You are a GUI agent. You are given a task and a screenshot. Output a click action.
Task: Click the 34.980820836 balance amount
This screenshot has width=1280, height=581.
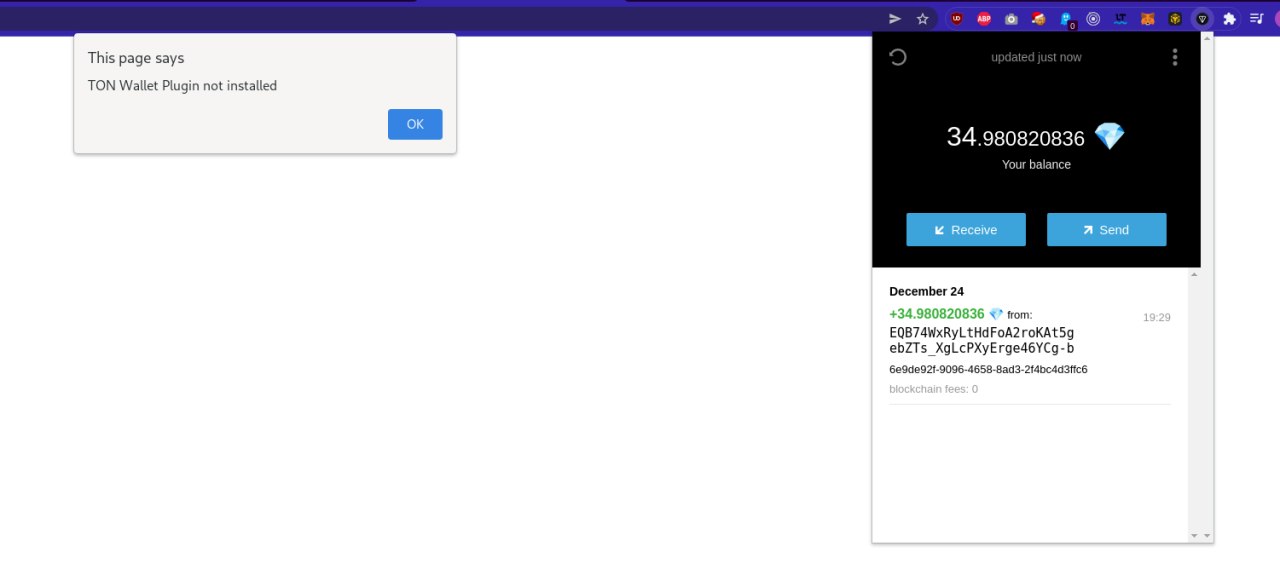point(1015,137)
